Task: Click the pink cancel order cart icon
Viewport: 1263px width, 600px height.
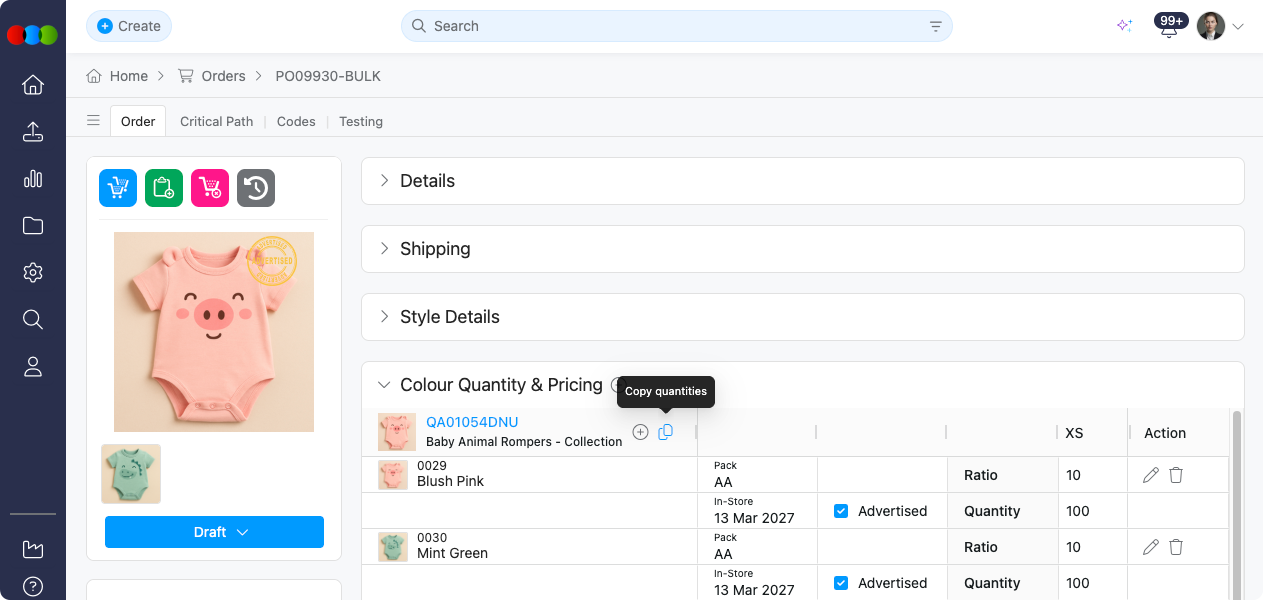Action: 210,187
